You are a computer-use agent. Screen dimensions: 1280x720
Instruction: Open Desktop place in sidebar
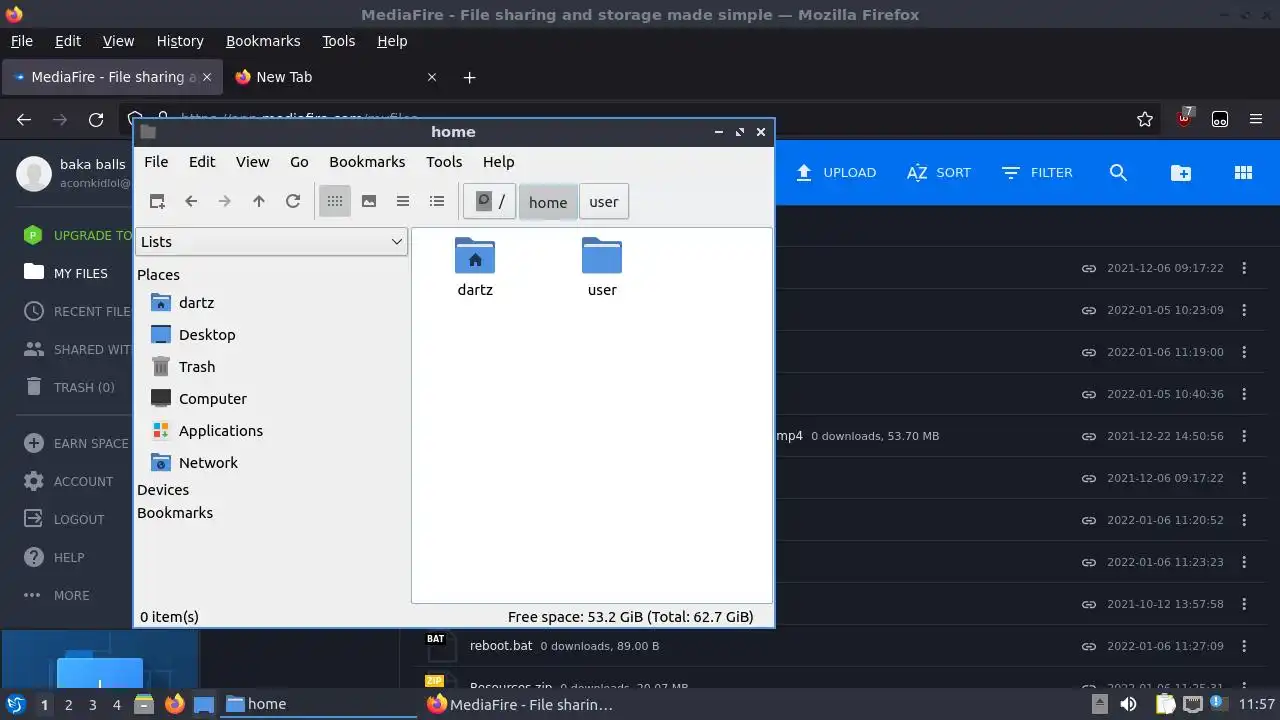pos(207,334)
